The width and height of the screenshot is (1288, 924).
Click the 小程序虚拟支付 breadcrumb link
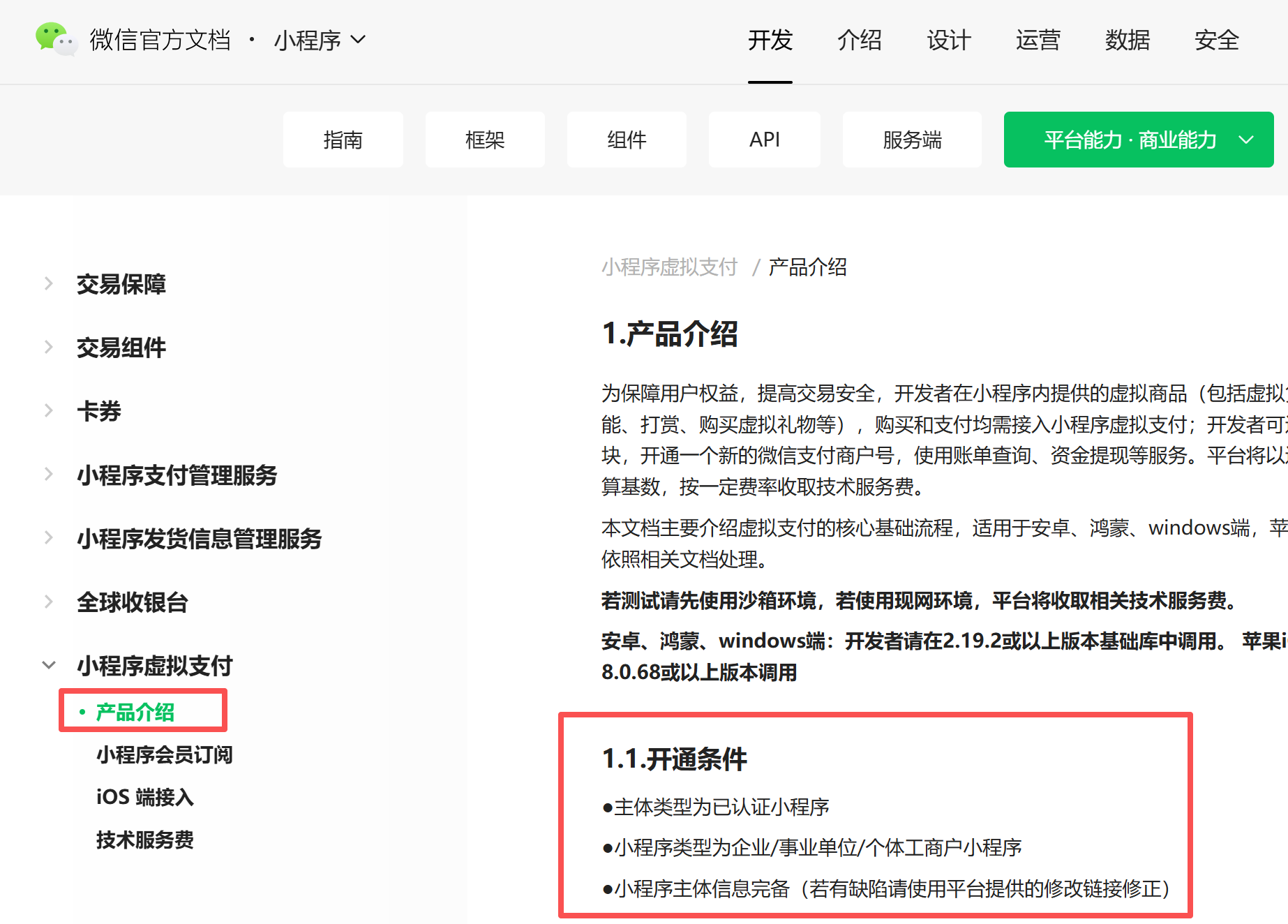670,267
